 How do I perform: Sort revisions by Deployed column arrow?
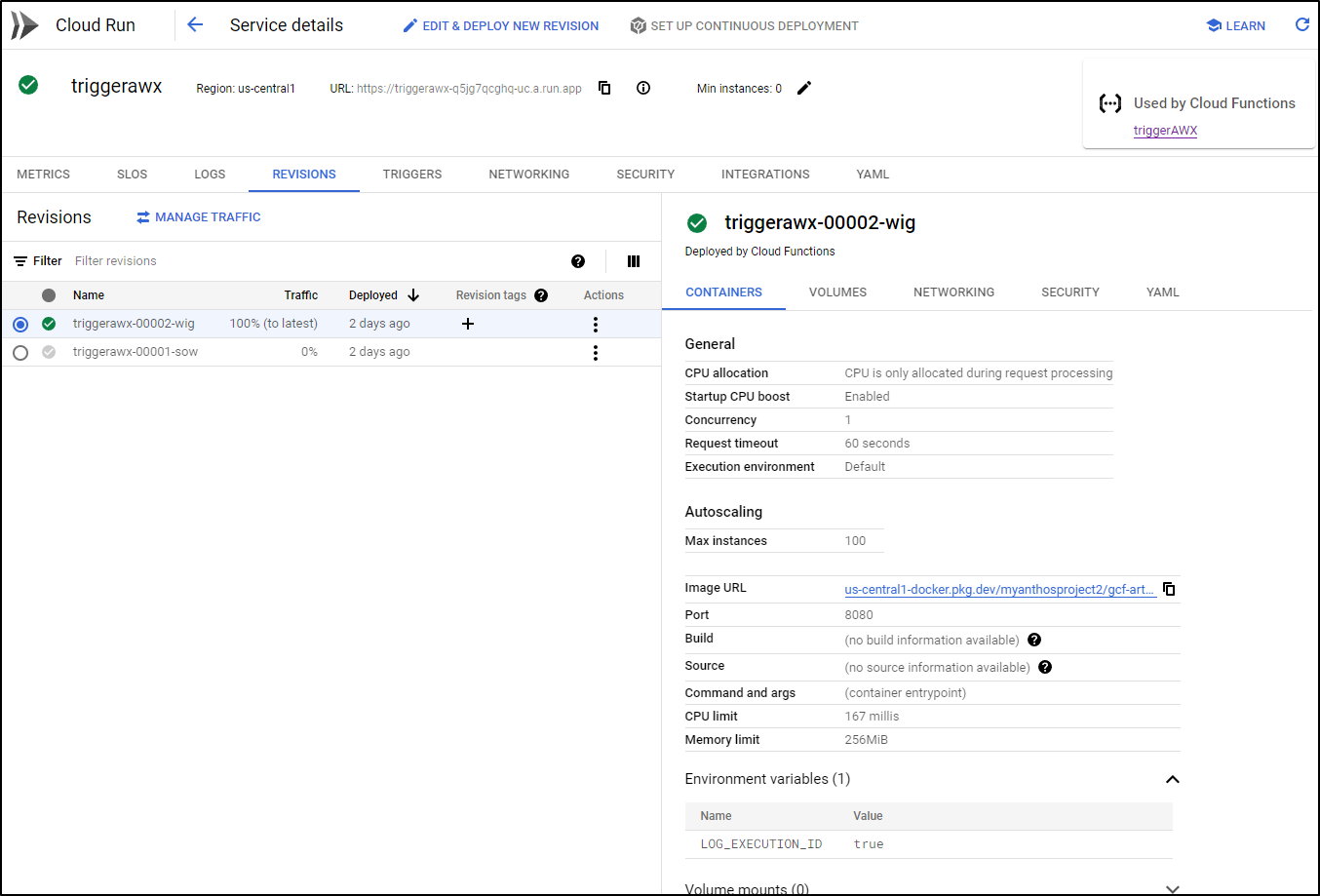(x=413, y=295)
